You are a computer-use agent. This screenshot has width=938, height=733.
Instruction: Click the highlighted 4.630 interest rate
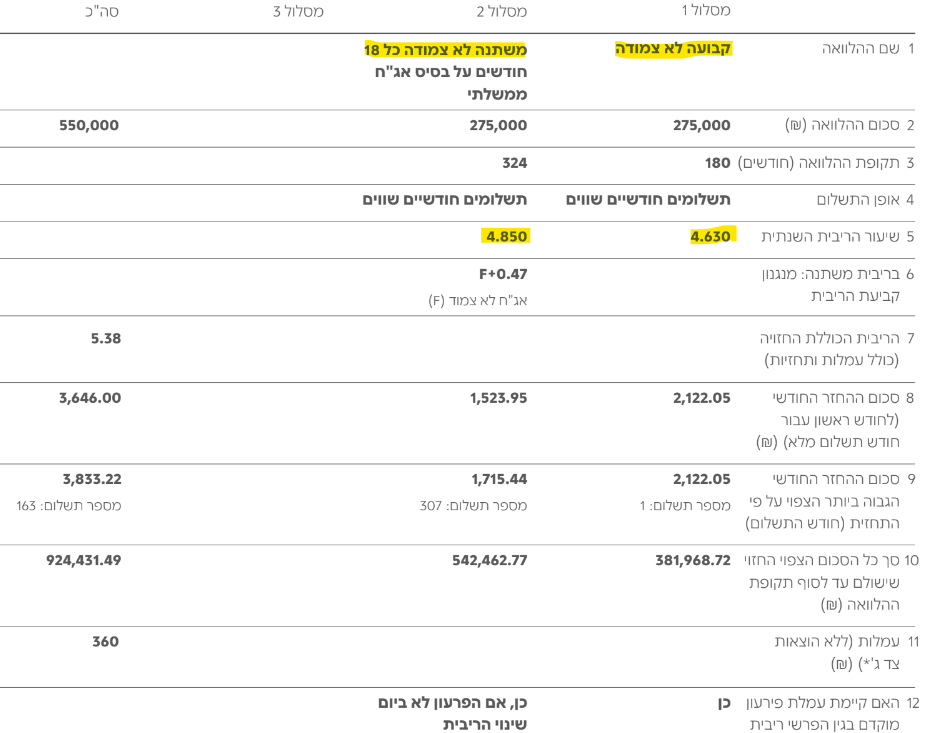click(x=711, y=236)
